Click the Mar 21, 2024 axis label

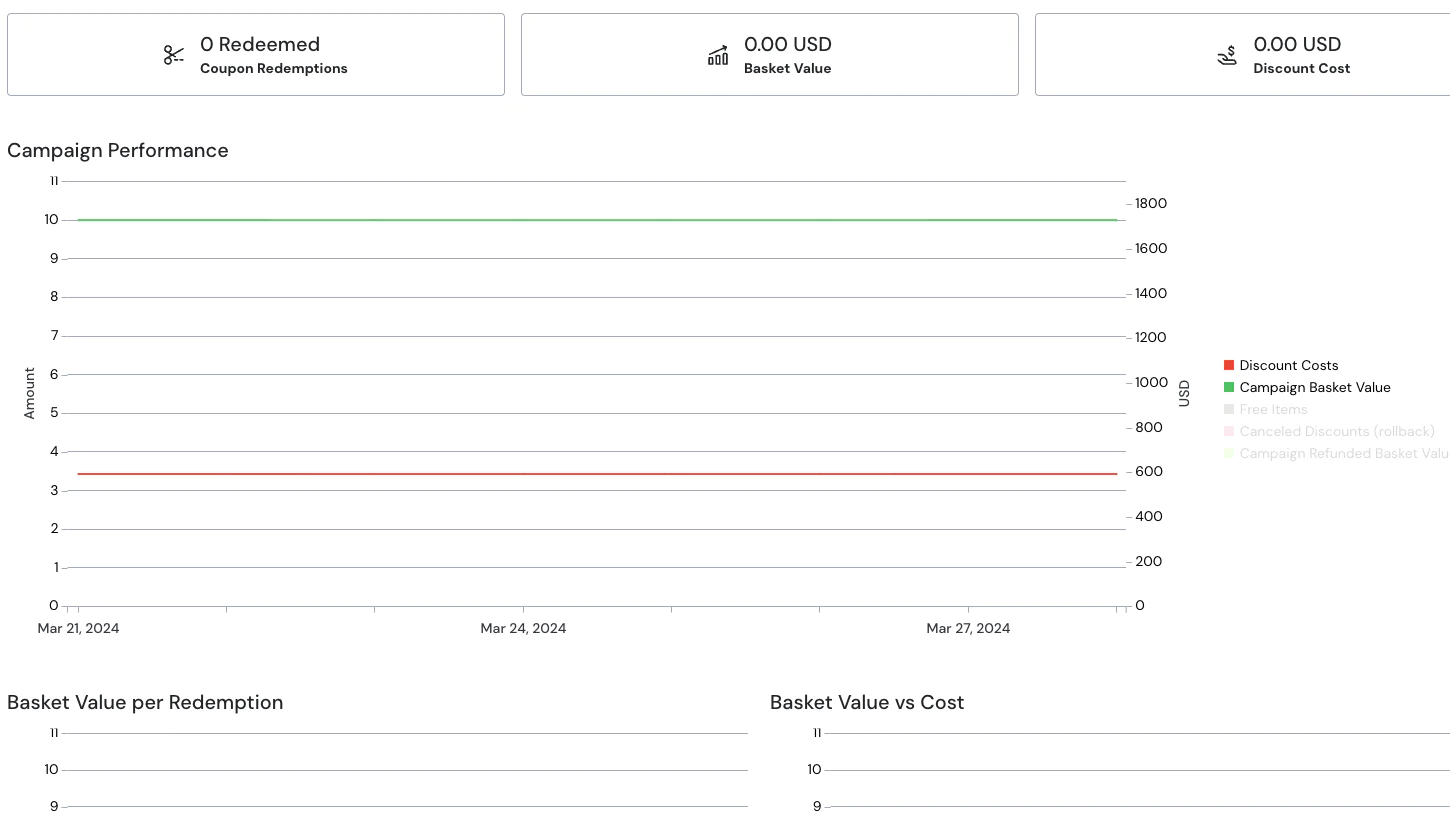click(x=78, y=629)
